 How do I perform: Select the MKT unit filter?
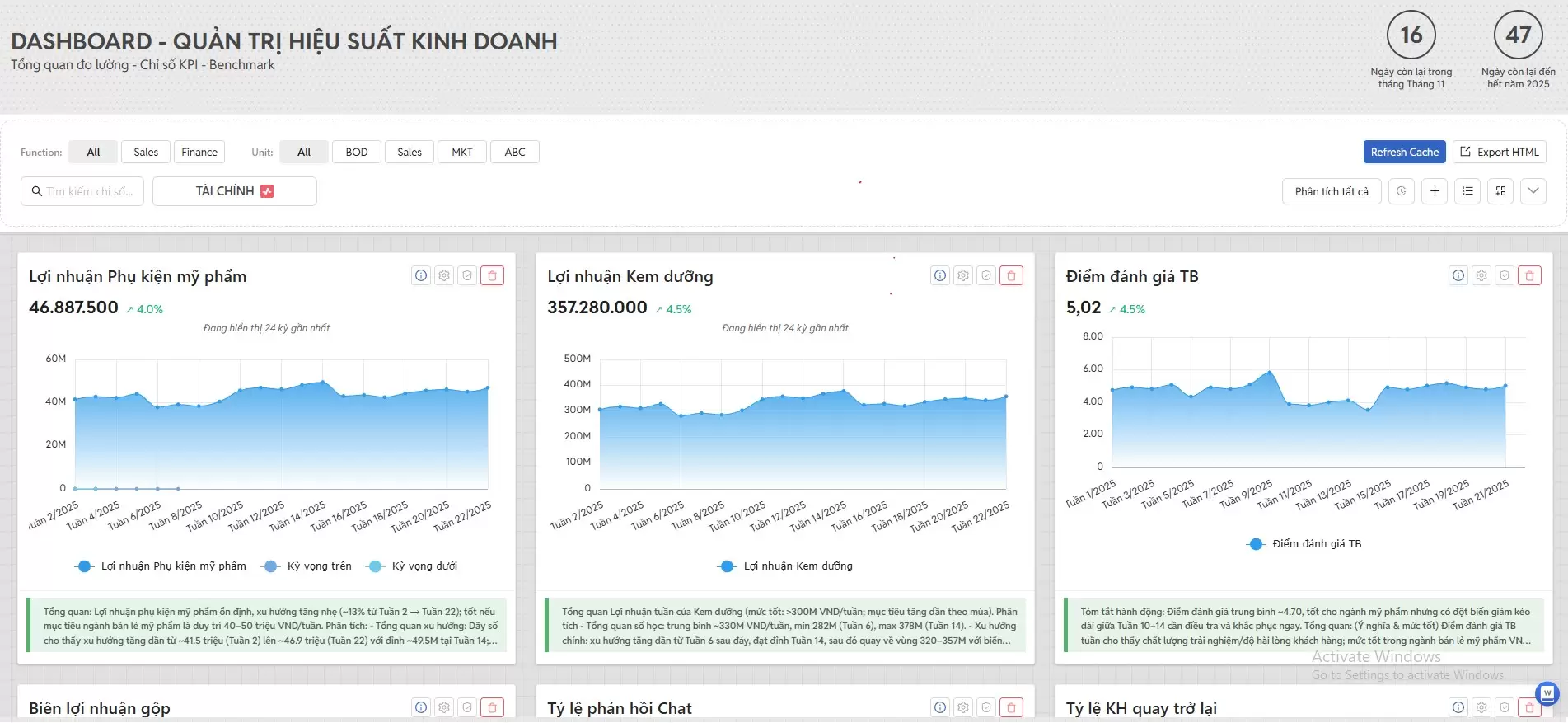[x=462, y=153]
